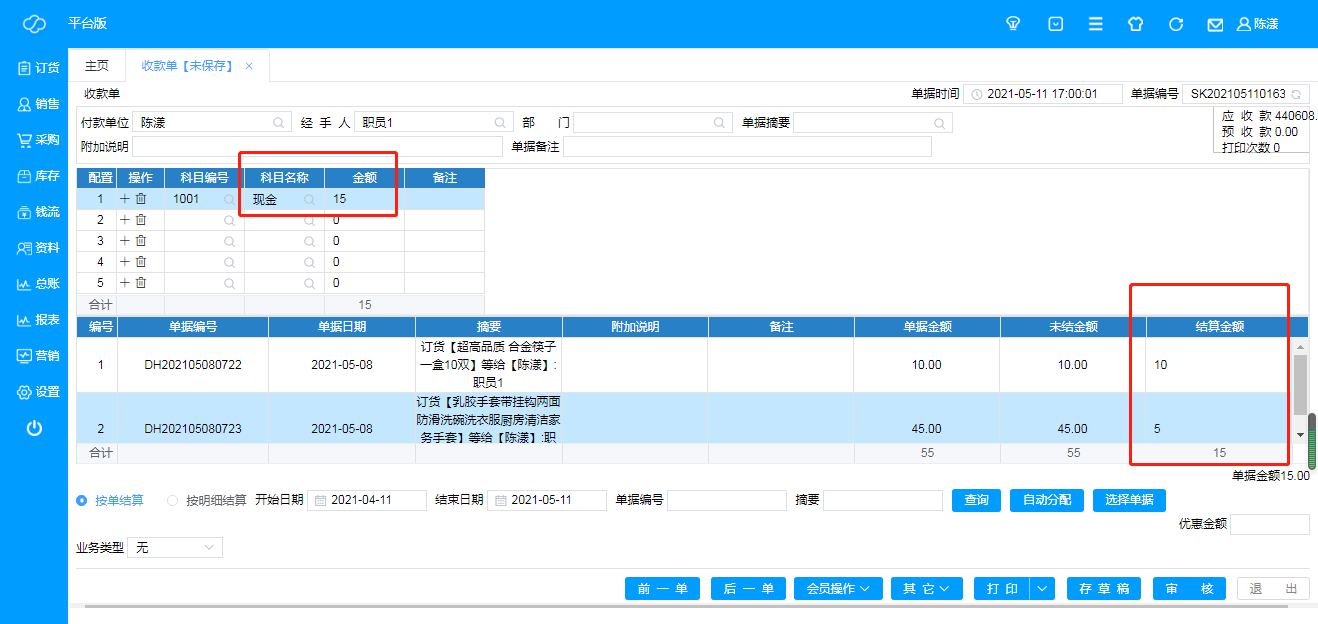Regenerate 单据编号 with refresh icon

tap(1297, 94)
